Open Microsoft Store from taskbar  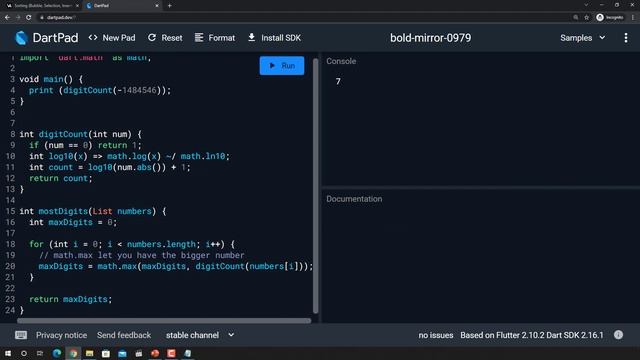click(106, 353)
